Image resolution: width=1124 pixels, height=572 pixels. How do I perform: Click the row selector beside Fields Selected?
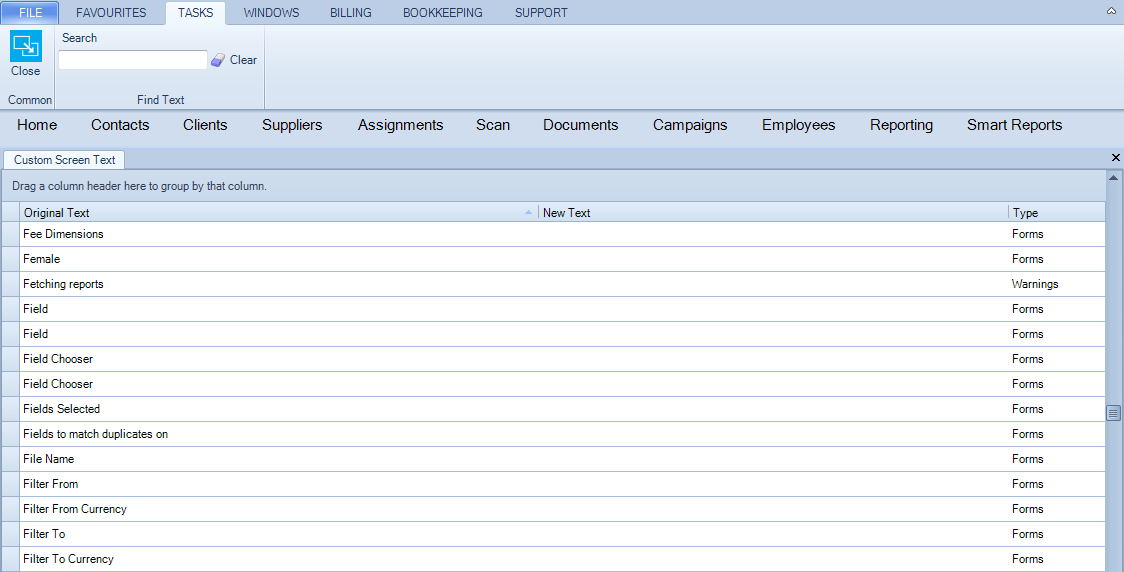point(11,409)
